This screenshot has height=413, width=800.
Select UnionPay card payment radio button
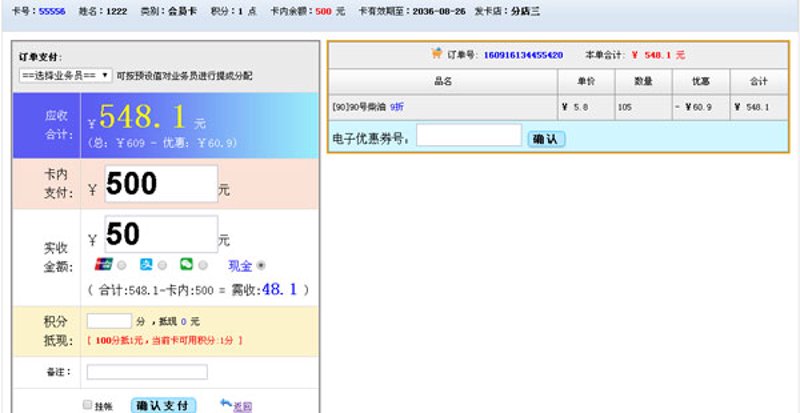tap(121, 265)
